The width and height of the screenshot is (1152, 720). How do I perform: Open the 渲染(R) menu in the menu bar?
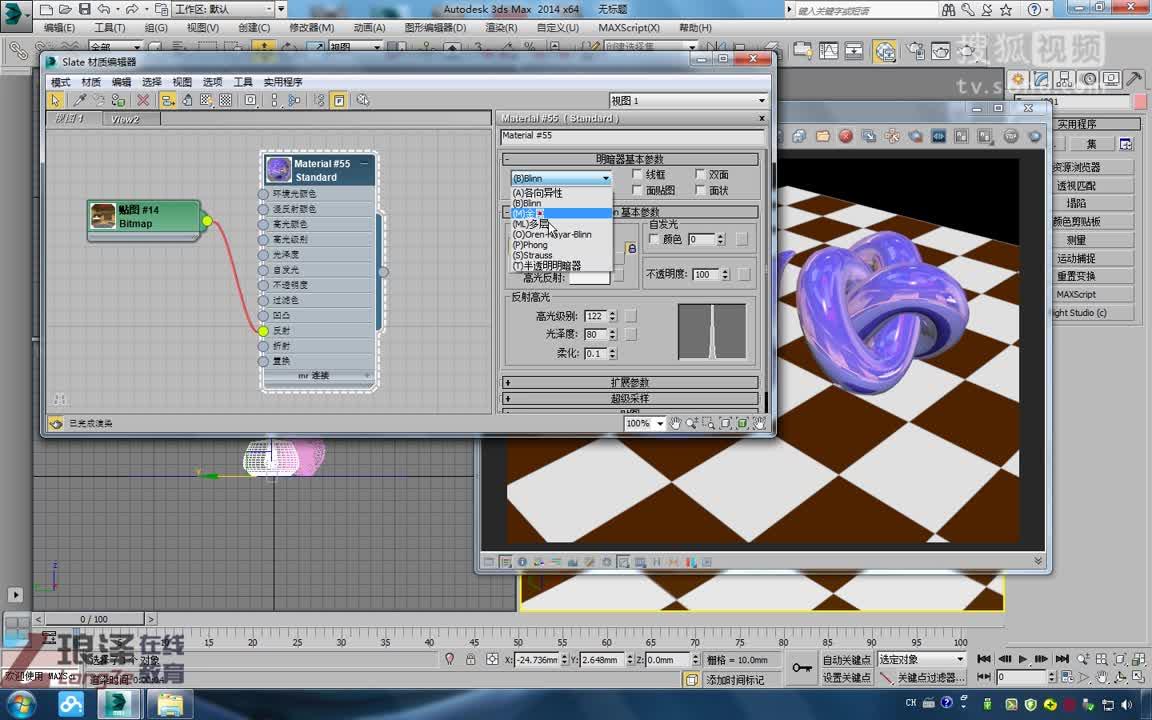tap(498, 28)
